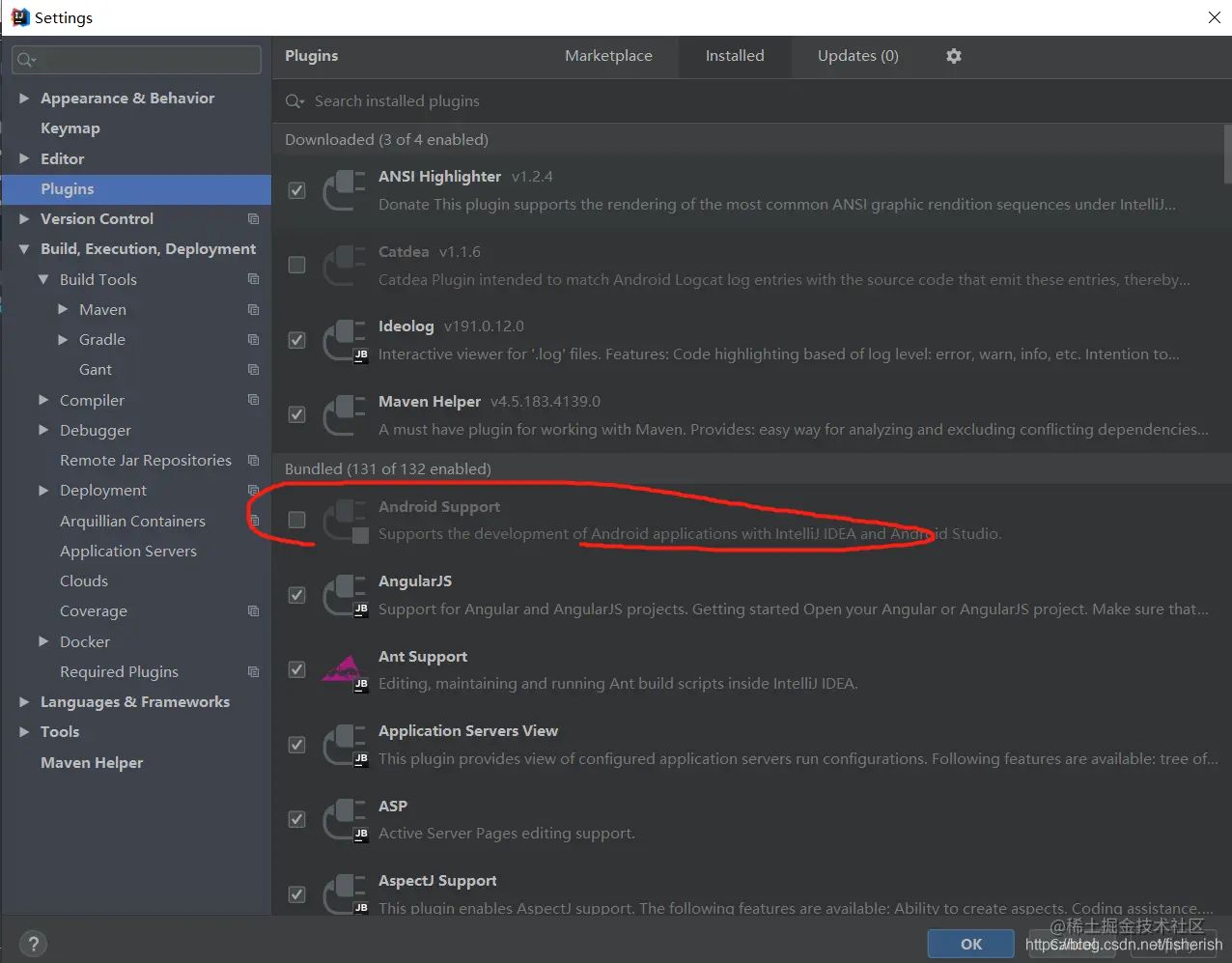Collapse the Build Tools arrow
The image size is (1232, 963).
tap(43, 279)
